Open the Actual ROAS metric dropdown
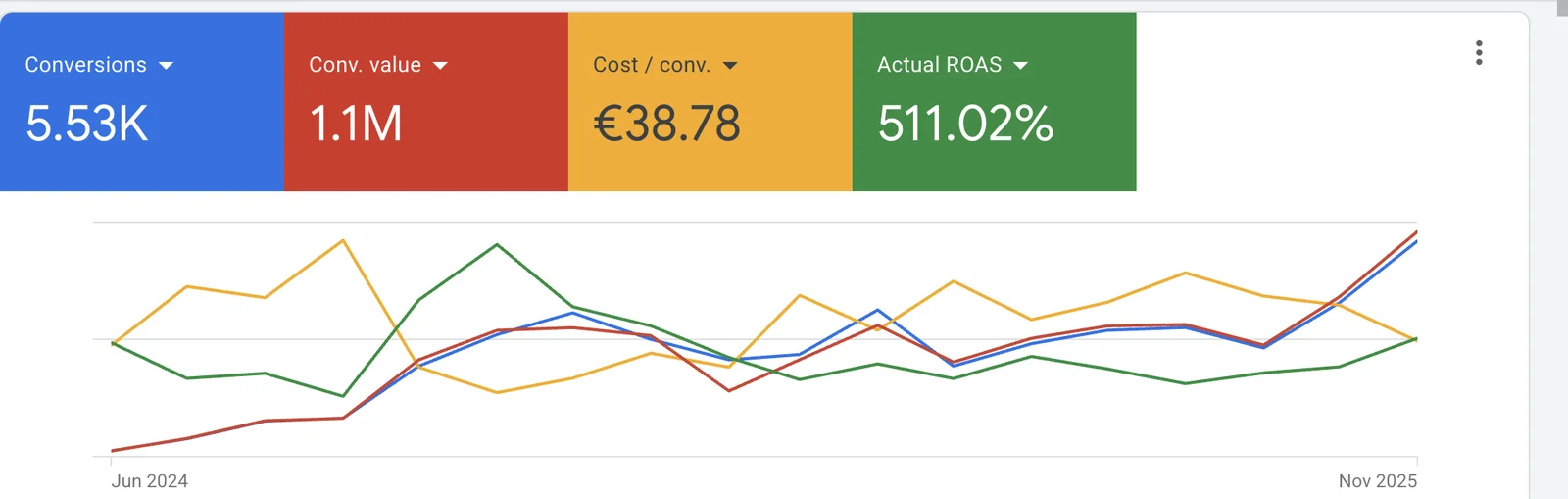1568x499 pixels. pos(953,65)
